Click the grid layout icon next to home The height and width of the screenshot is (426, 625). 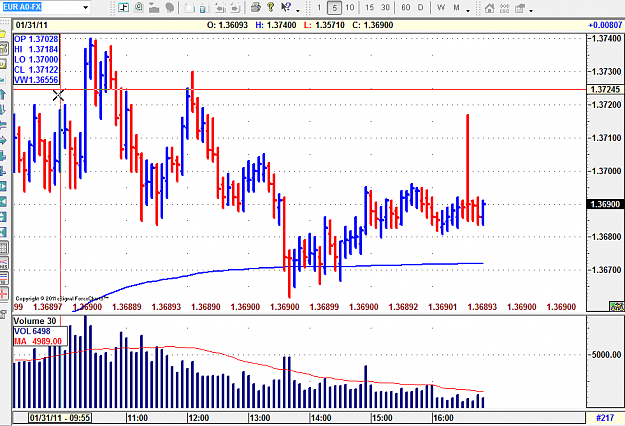pyautogui.click(x=505, y=8)
